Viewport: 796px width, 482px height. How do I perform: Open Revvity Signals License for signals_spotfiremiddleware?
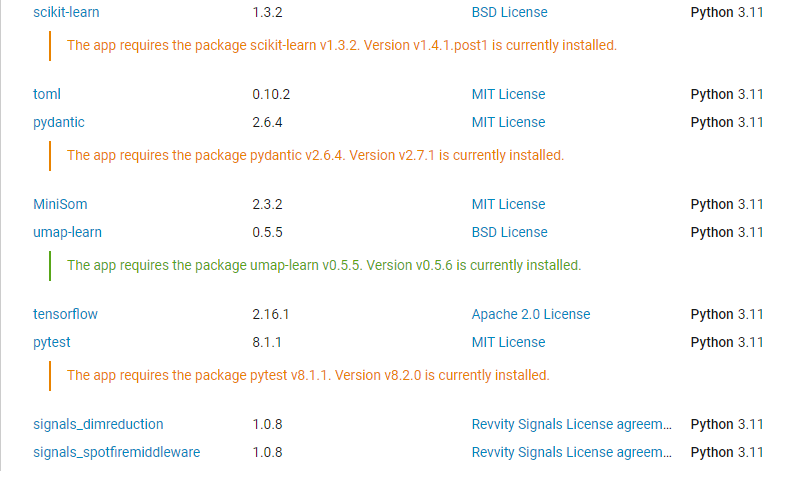pyautogui.click(x=572, y=452)
